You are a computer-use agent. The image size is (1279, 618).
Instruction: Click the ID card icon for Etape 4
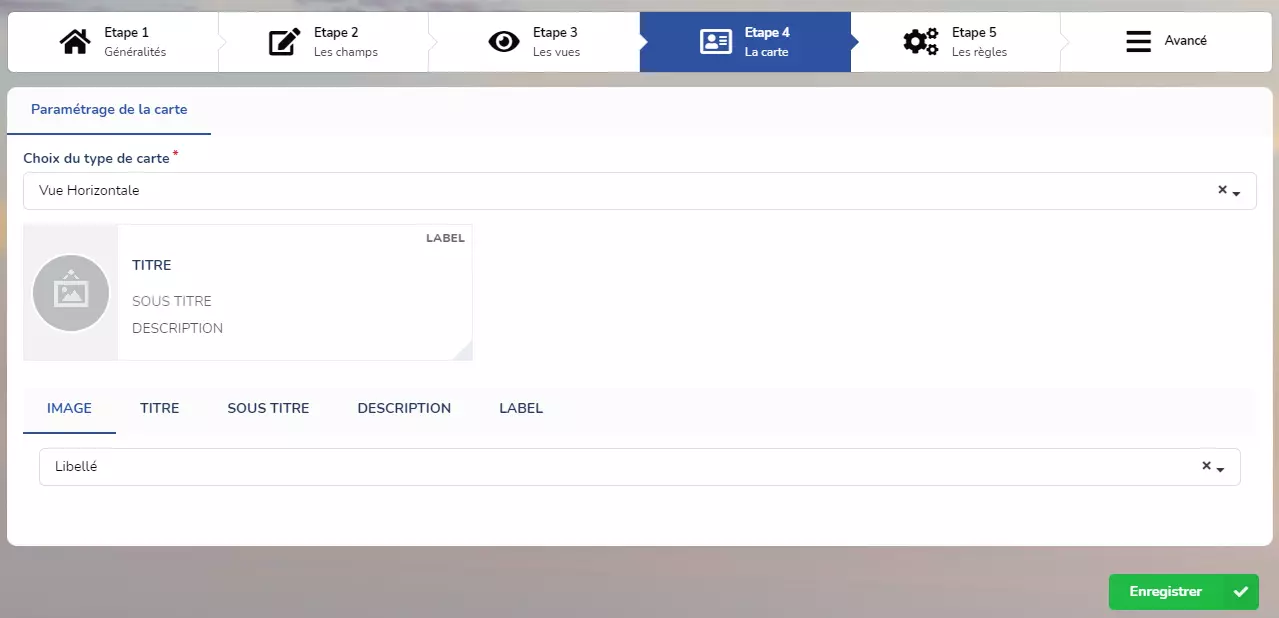click(716, 42)
